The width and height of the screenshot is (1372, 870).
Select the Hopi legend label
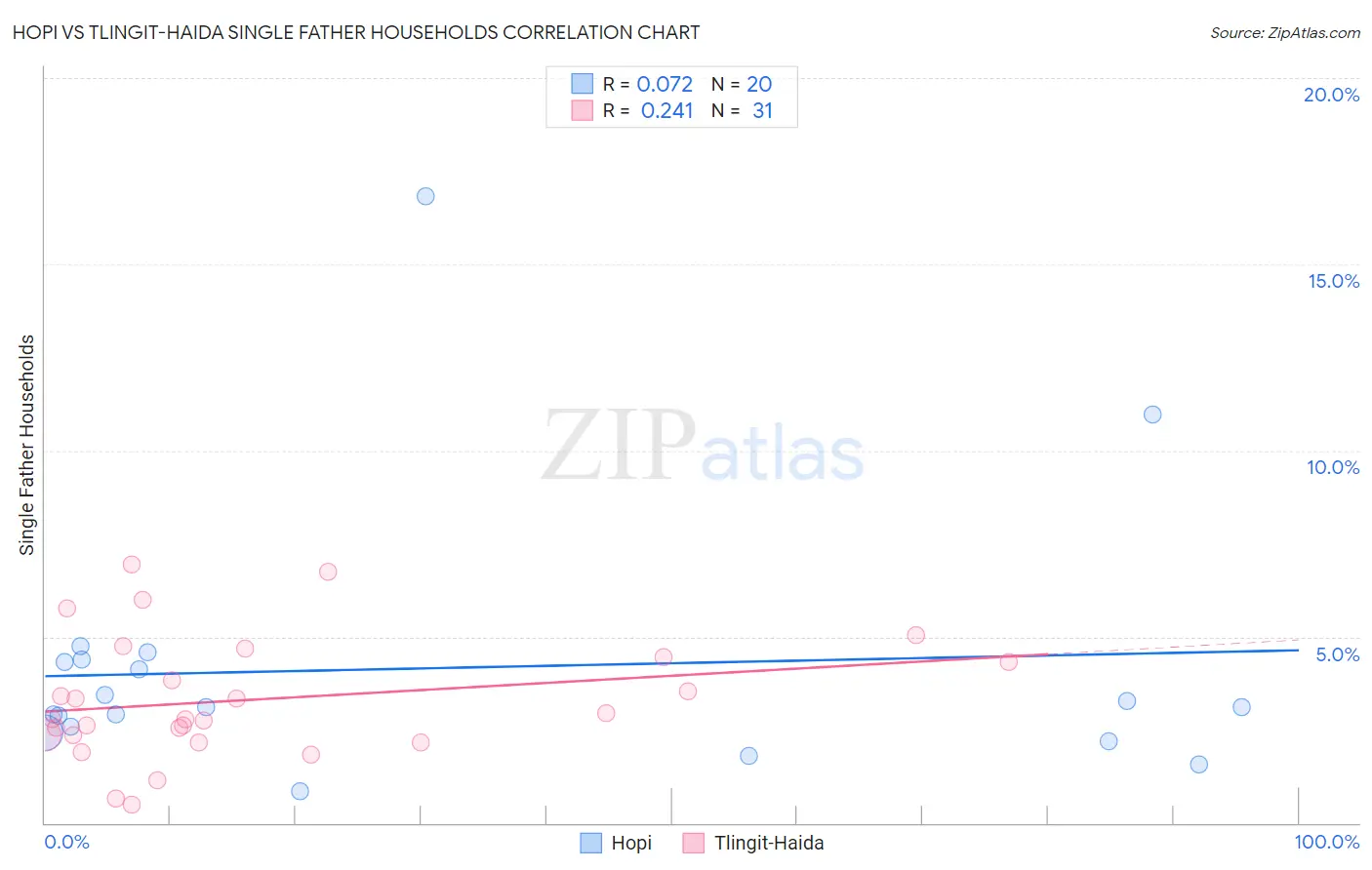click(x=631, y=843)
